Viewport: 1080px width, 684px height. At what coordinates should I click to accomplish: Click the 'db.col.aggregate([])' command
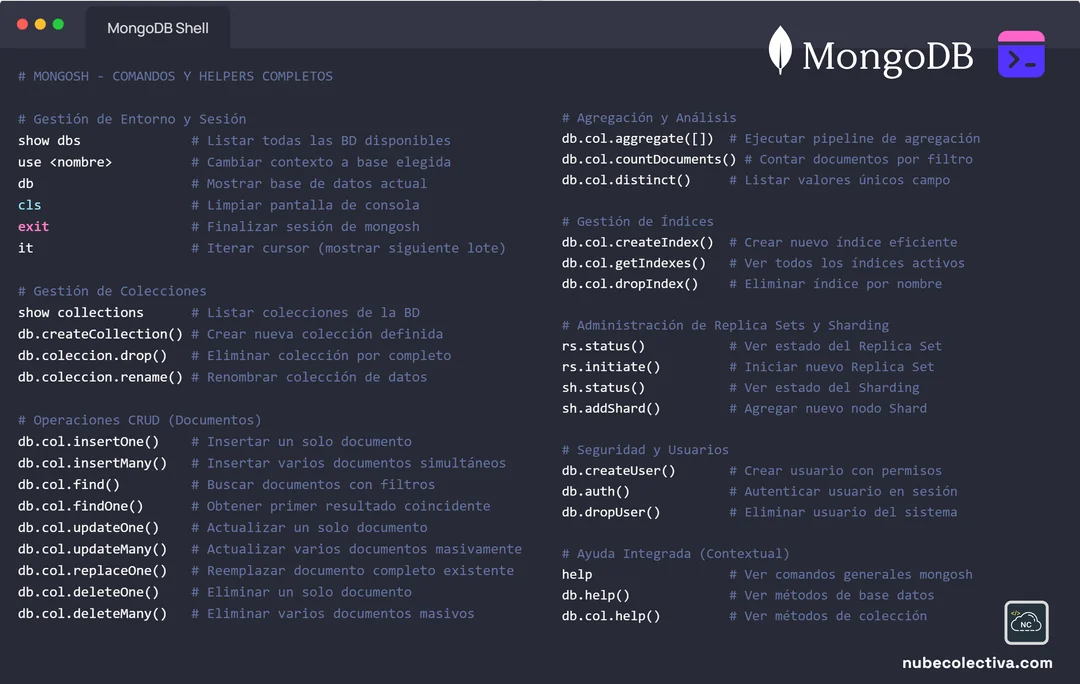638,138
